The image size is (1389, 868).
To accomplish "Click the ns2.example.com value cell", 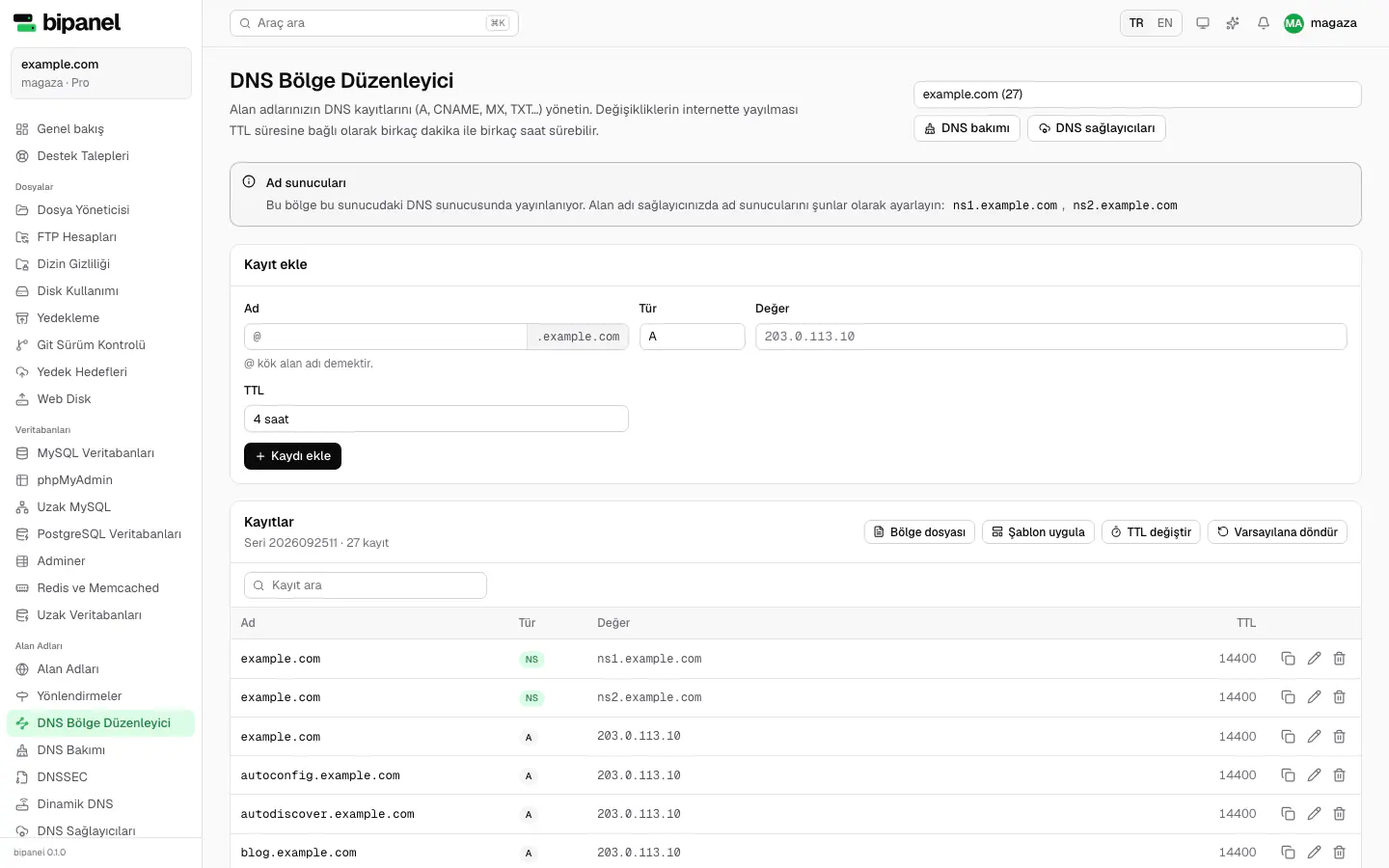I will click(x=649, y=697).
